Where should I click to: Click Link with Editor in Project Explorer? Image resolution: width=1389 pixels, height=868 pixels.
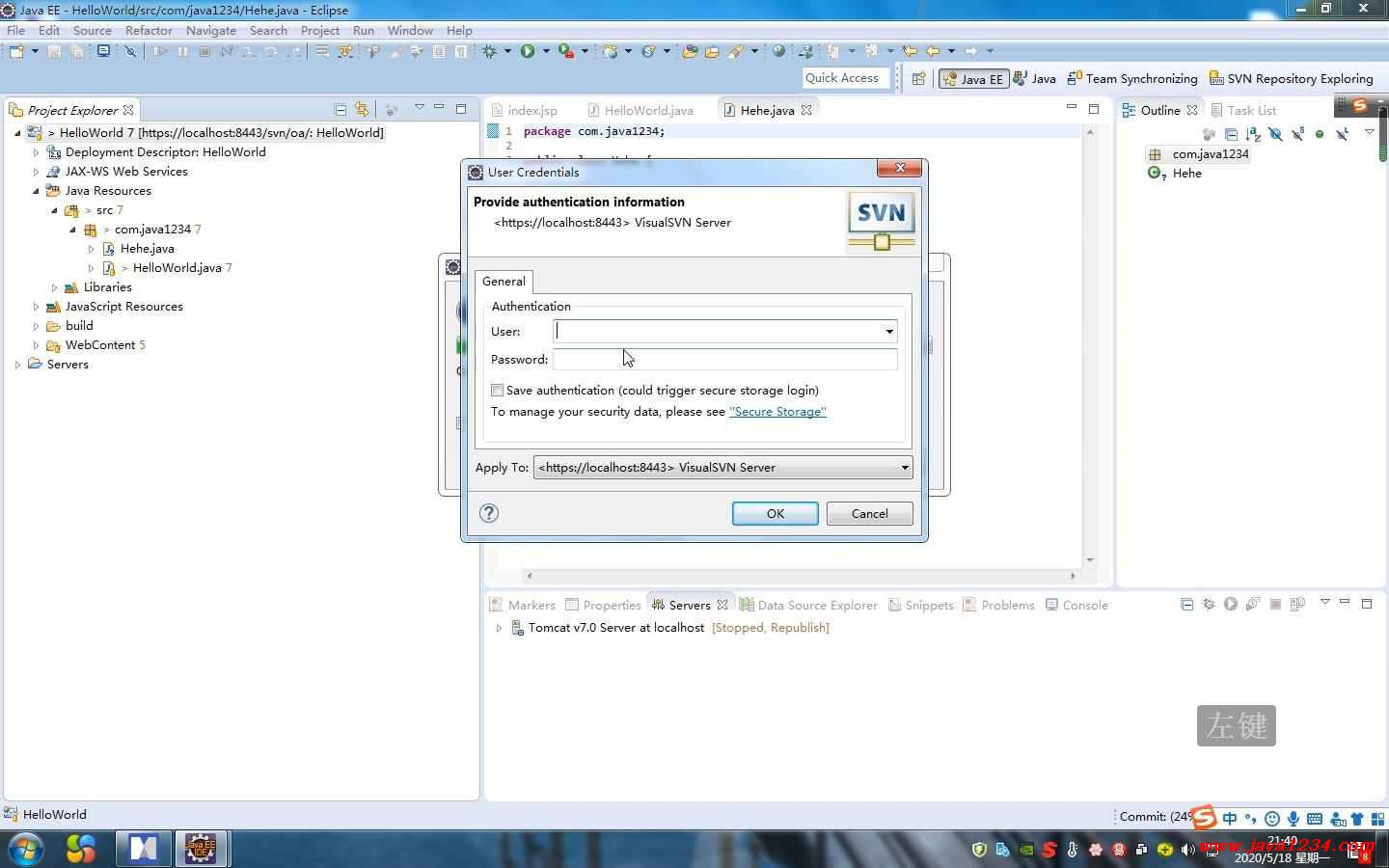tap(362, 109)
